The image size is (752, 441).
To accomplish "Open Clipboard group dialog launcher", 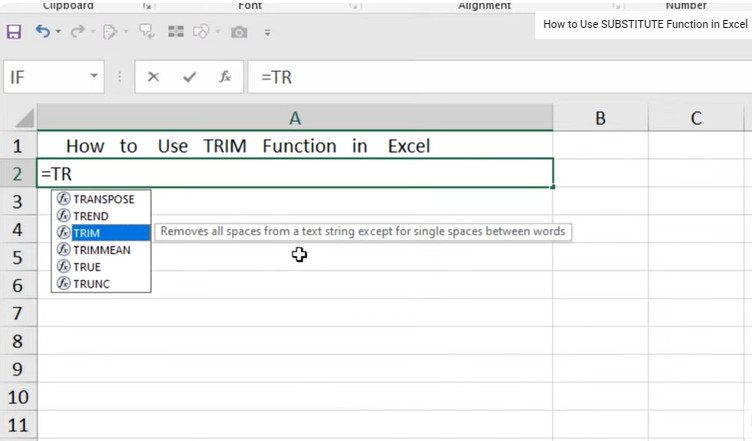I will (147, 6).
